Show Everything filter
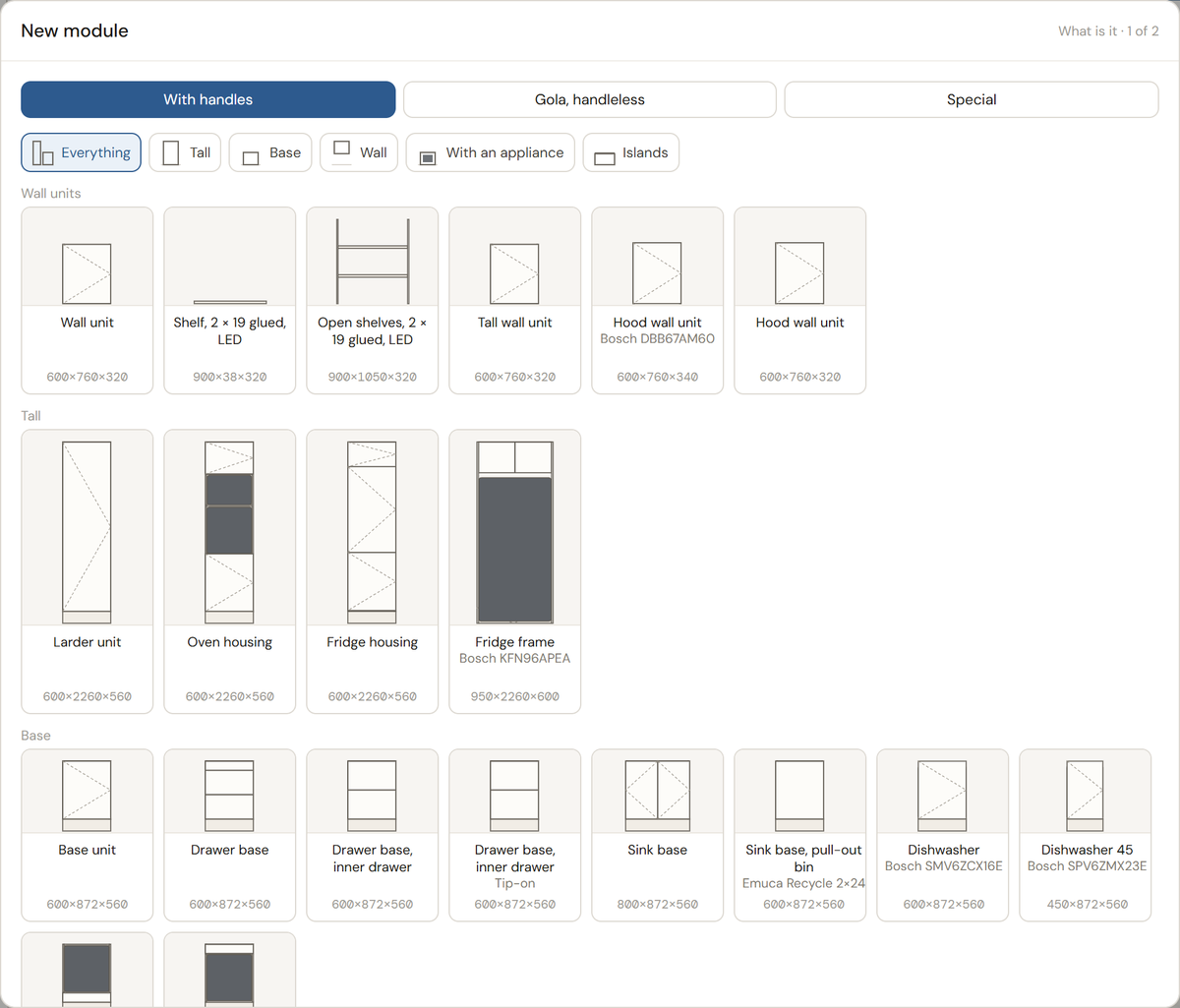The width and height of the screenshot is (1180, 1008). coord(82,152)
